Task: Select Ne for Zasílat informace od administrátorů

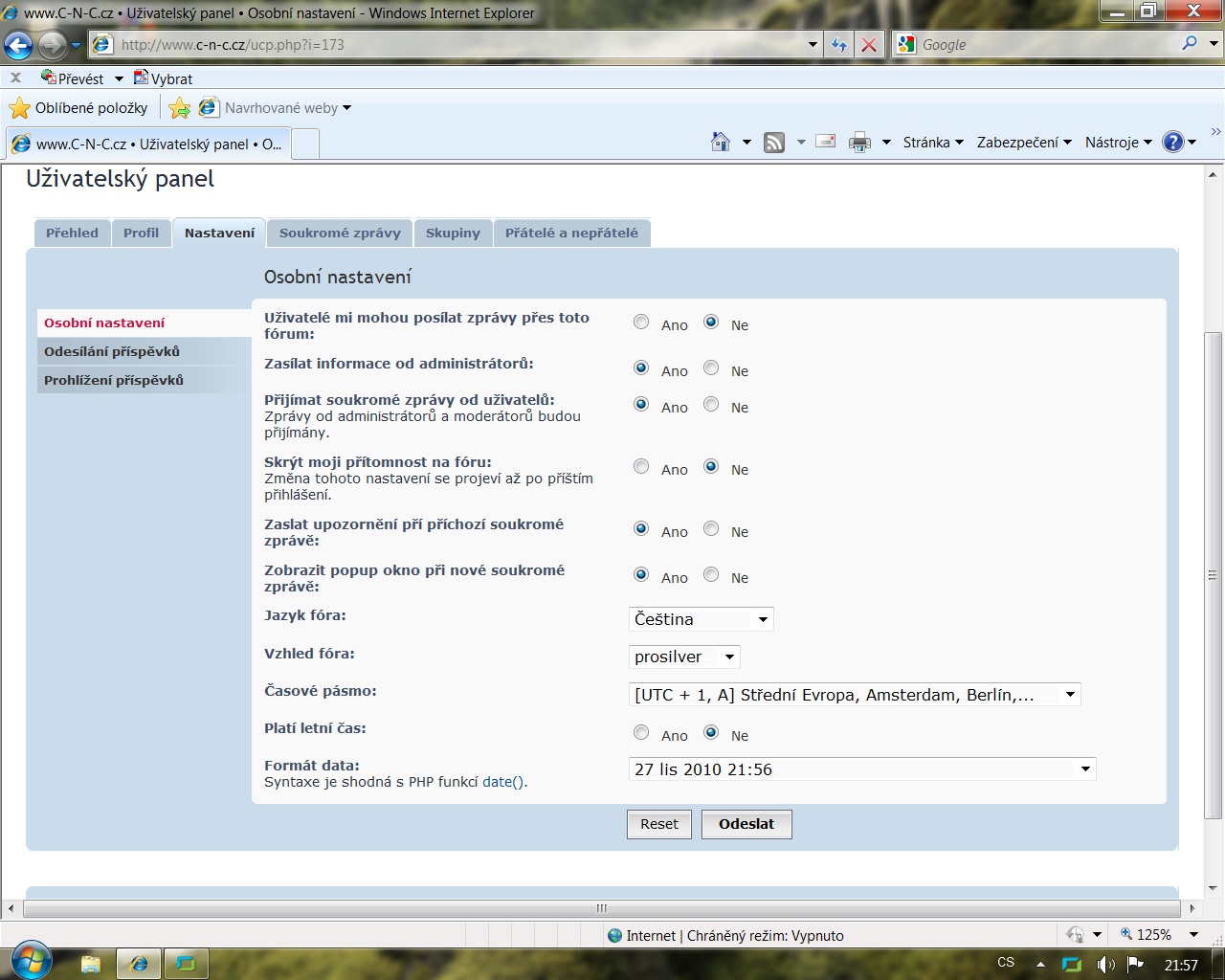Action: (x=711, y=368)
